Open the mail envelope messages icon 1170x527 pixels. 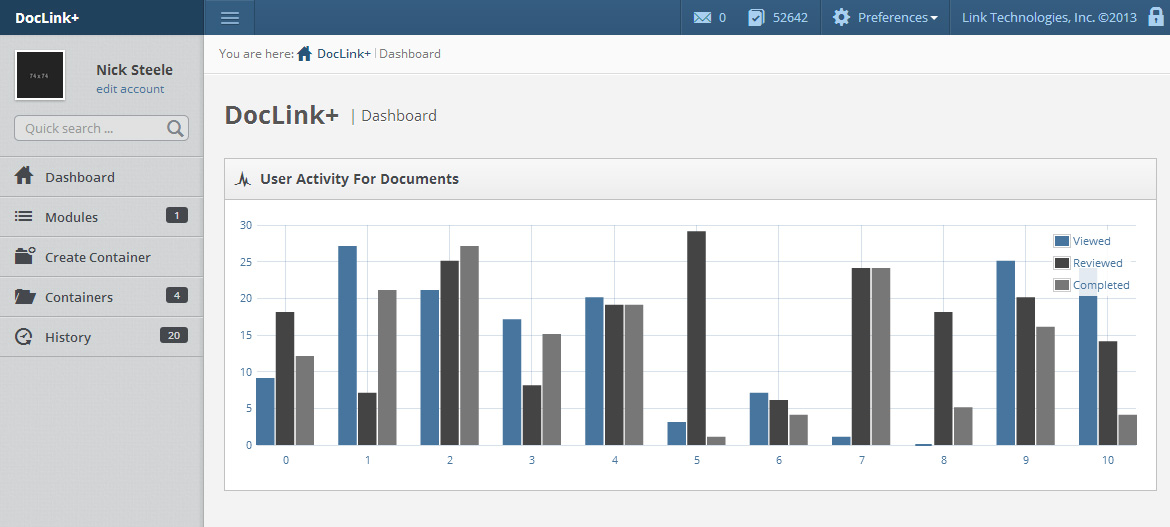click(x=702, y=17)
